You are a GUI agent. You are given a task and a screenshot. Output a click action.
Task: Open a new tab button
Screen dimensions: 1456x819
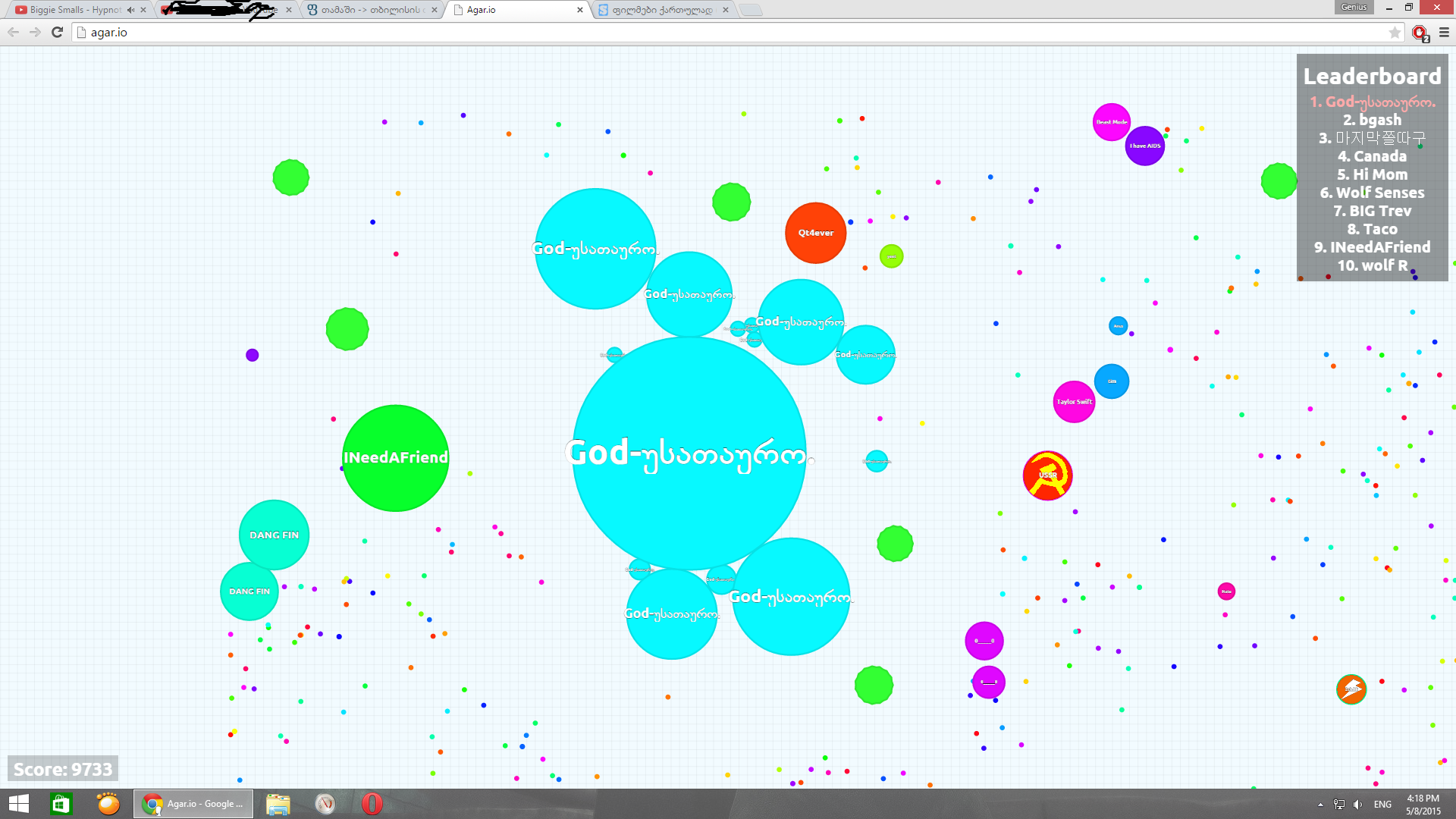(x=750, y=10)
